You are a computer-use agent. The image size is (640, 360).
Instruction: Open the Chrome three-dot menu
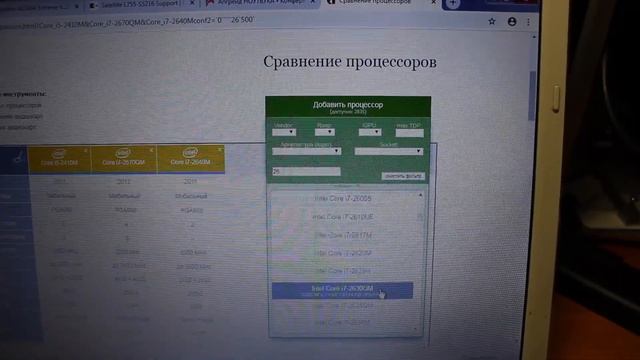(x=528, y=22)
